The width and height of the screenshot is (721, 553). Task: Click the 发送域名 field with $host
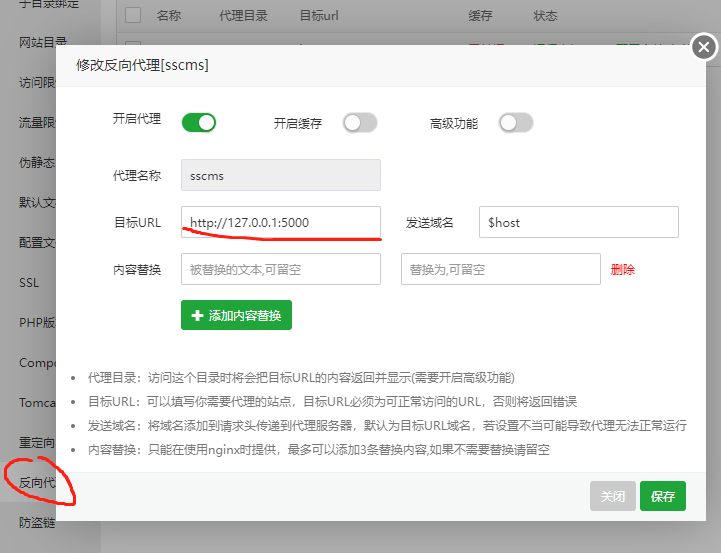579,222
